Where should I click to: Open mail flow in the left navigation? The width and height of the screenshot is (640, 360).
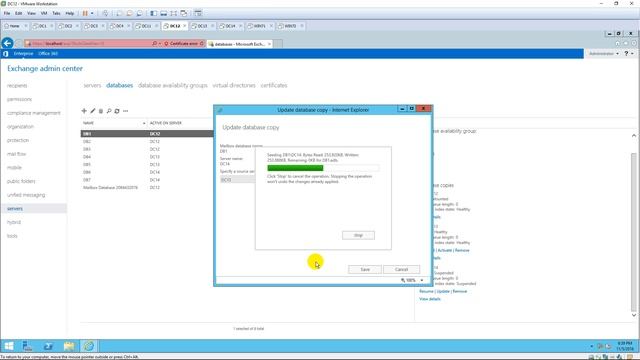[x=16, y=154]
